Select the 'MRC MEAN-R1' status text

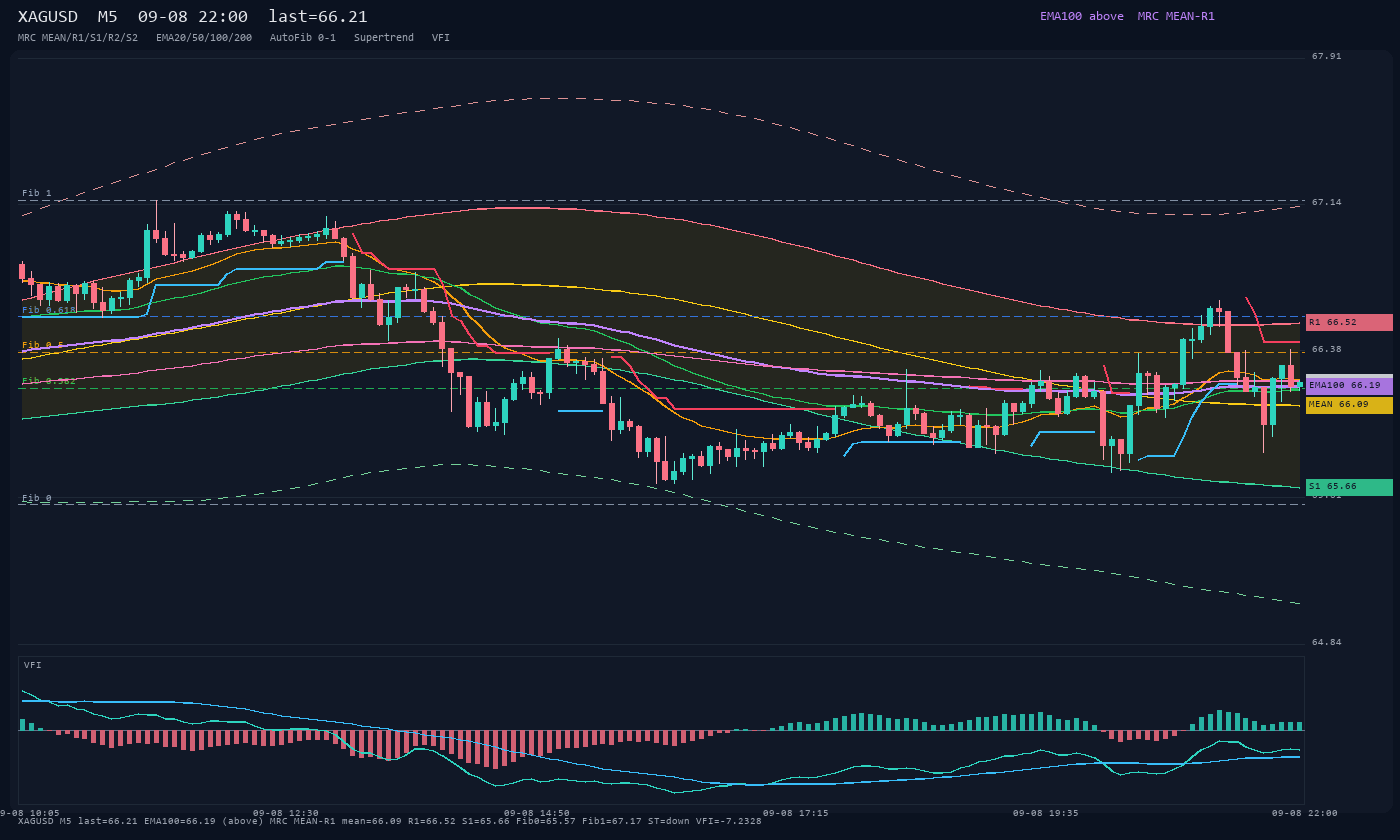pos(1176,16)
